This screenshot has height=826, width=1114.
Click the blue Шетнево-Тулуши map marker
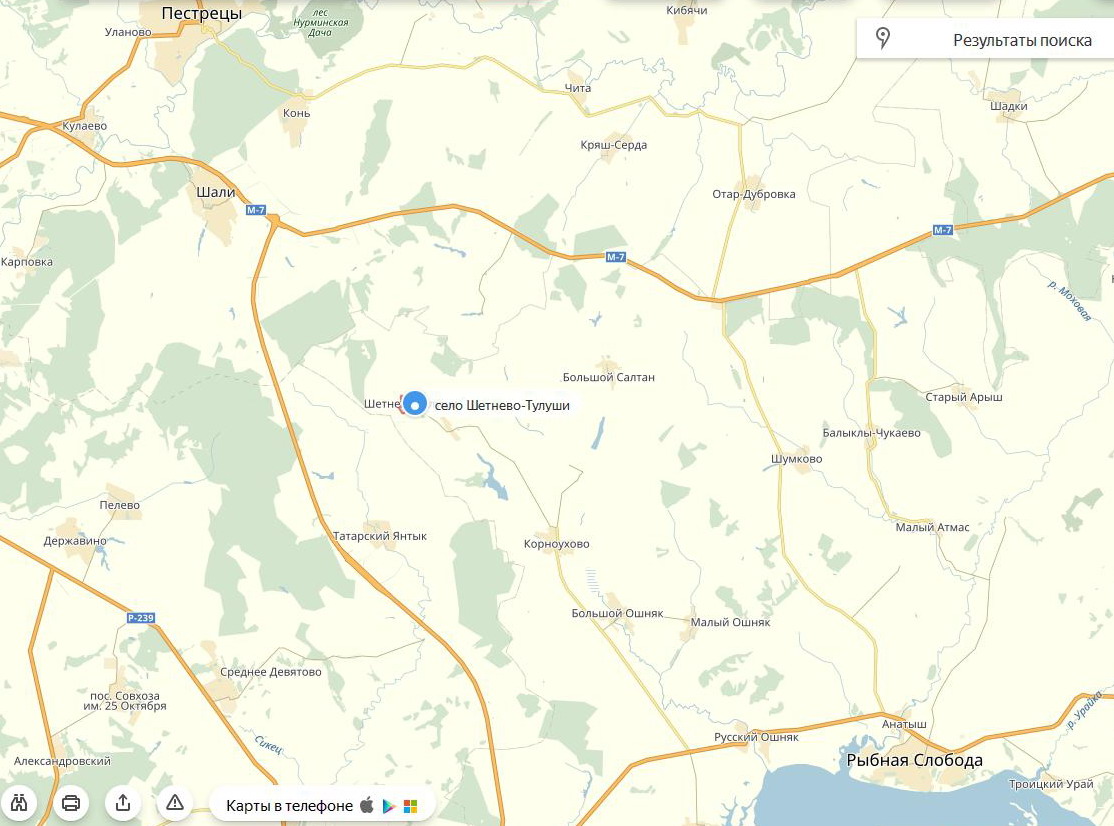click(415, 404)
